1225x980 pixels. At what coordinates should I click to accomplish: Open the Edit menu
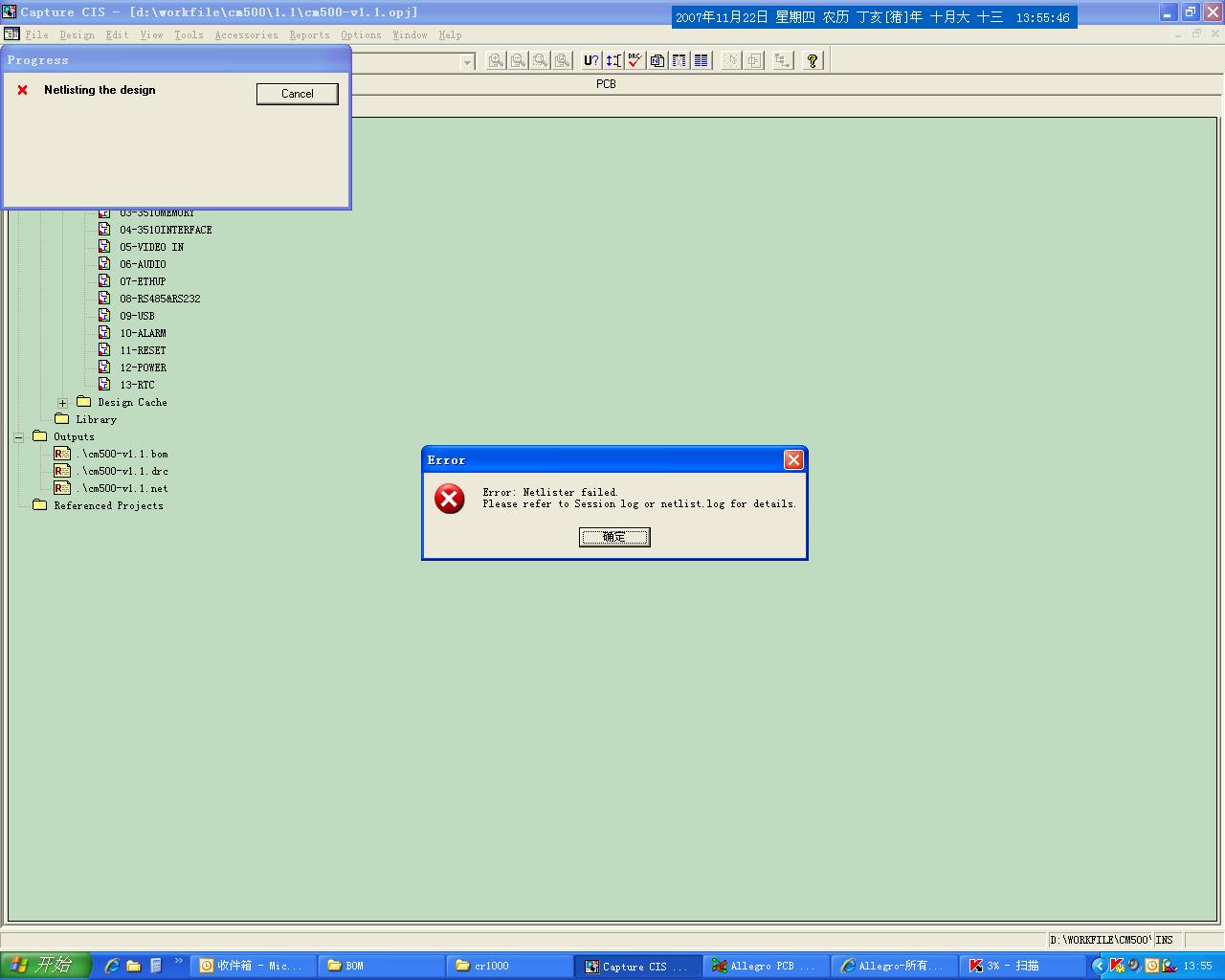pyautogui.click(x=117, y=34)
